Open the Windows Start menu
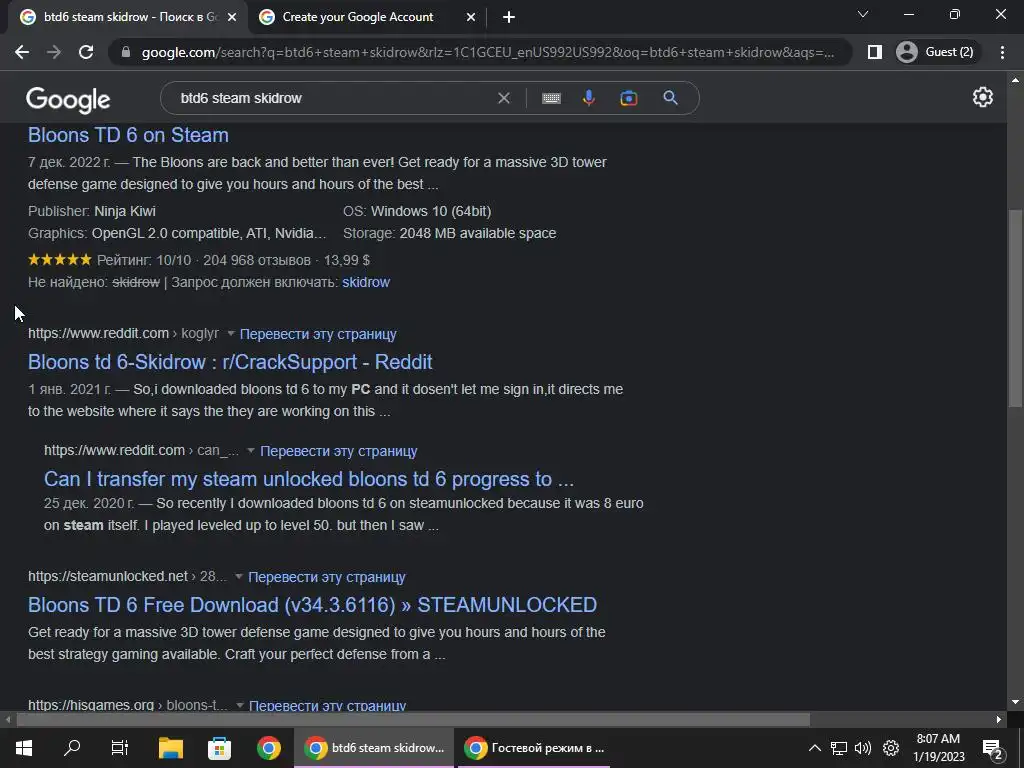This screenshot has height=768, width=1024. click(24, 748)
